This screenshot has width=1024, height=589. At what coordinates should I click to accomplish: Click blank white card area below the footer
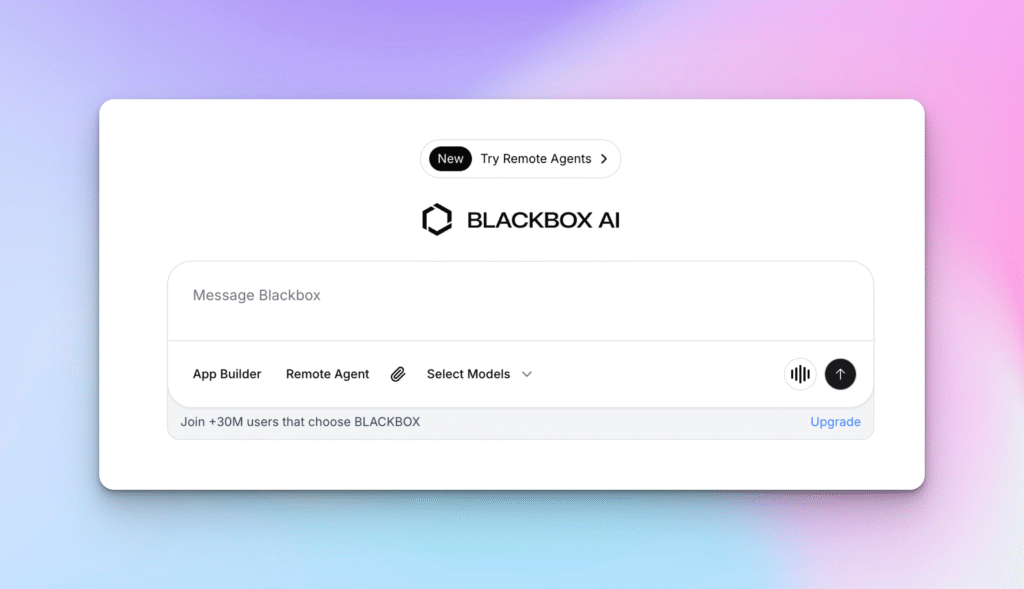click(x=512, y=465)
